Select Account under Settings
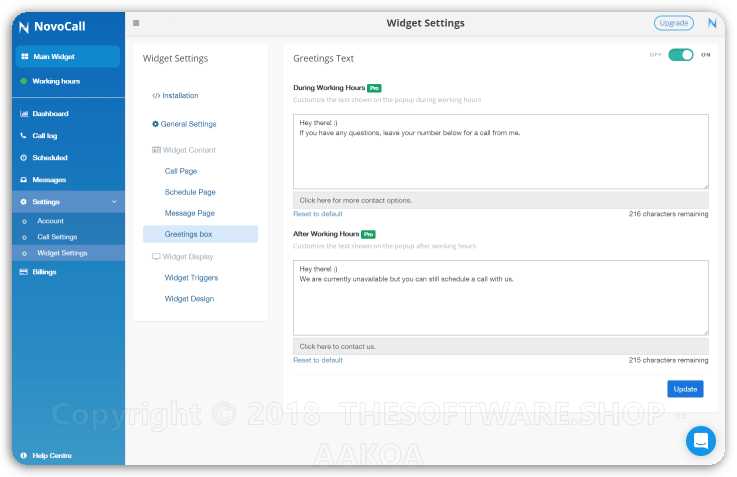 point(50,221)
